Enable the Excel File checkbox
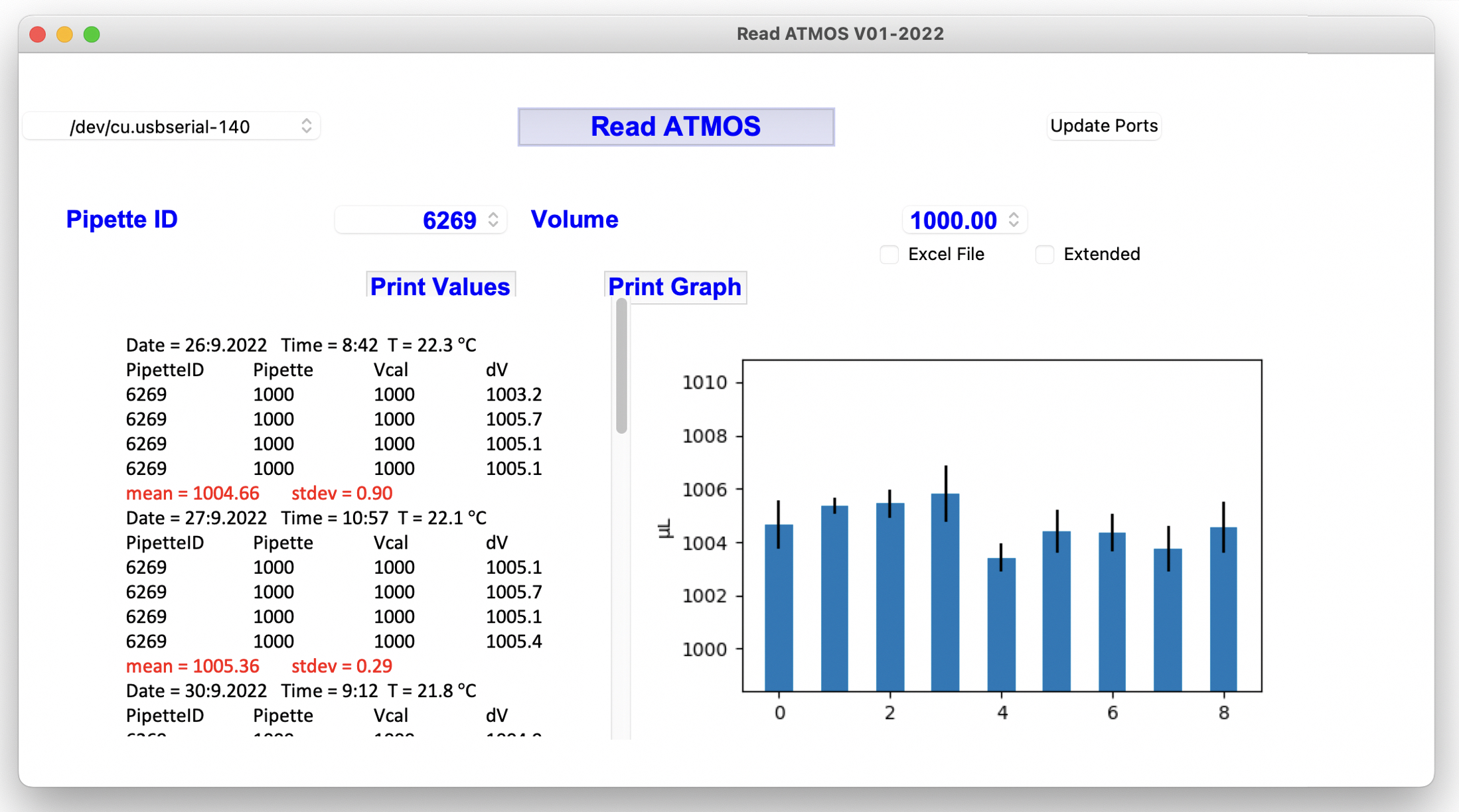1459x812 pixels. click(889, 255)
